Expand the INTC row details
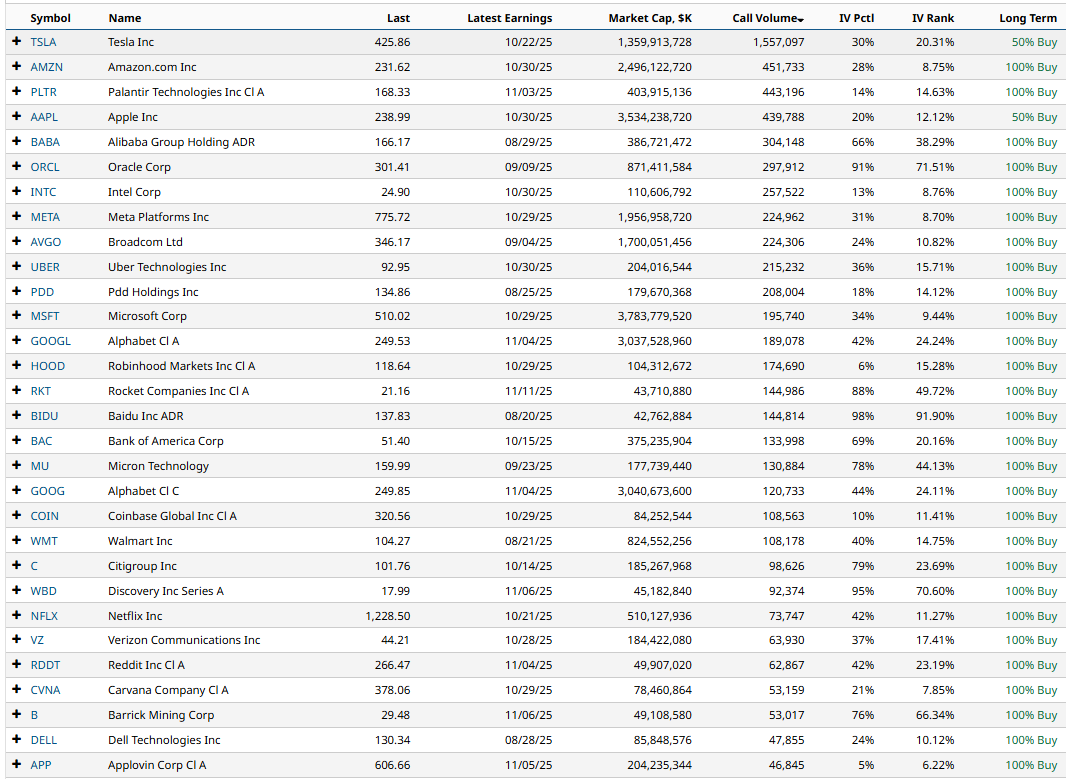1066x779 pixels. coord(17,192)
